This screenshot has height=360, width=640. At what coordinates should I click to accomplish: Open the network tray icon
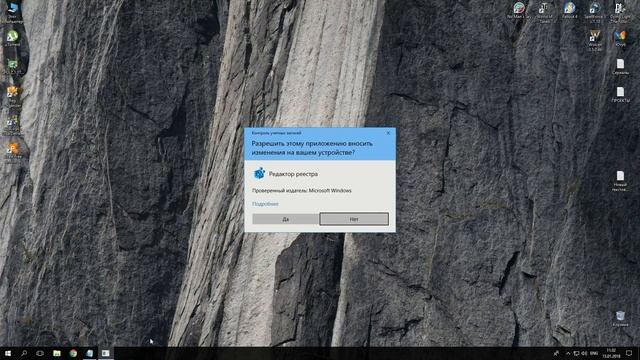point(576,353)
